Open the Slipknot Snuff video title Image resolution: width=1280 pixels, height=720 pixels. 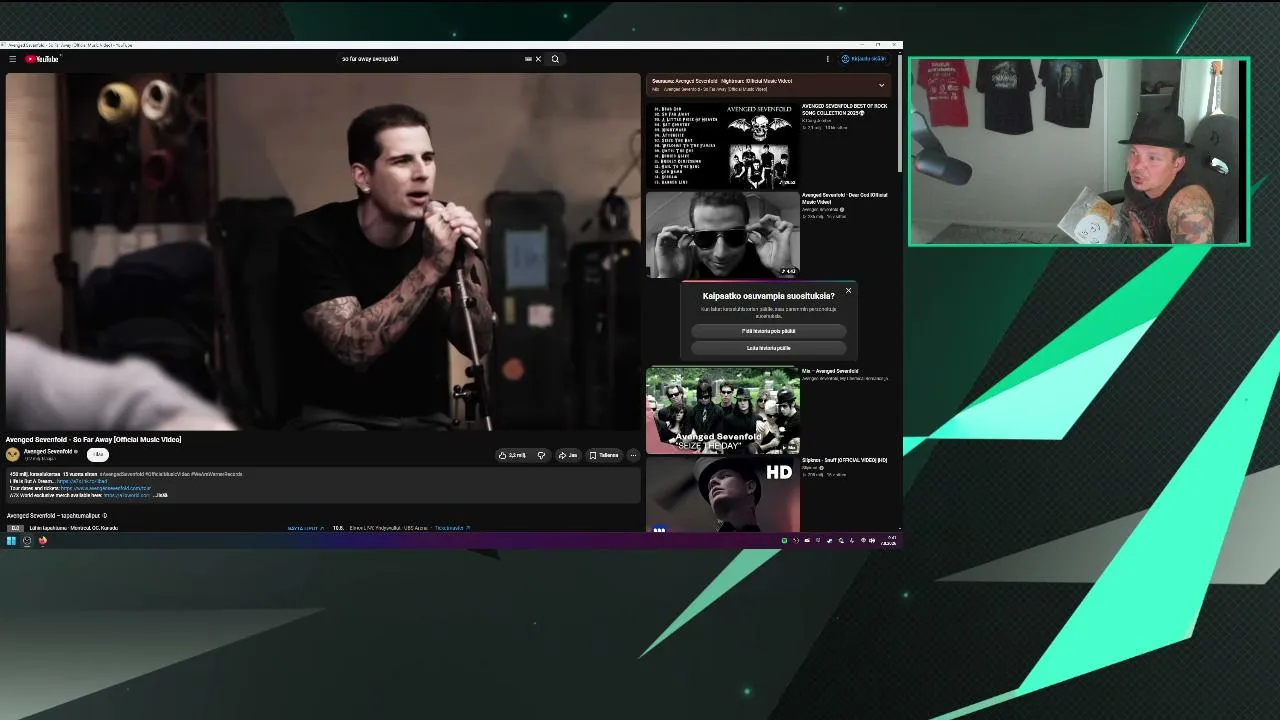pyautogui.click(x=845, y=460)
